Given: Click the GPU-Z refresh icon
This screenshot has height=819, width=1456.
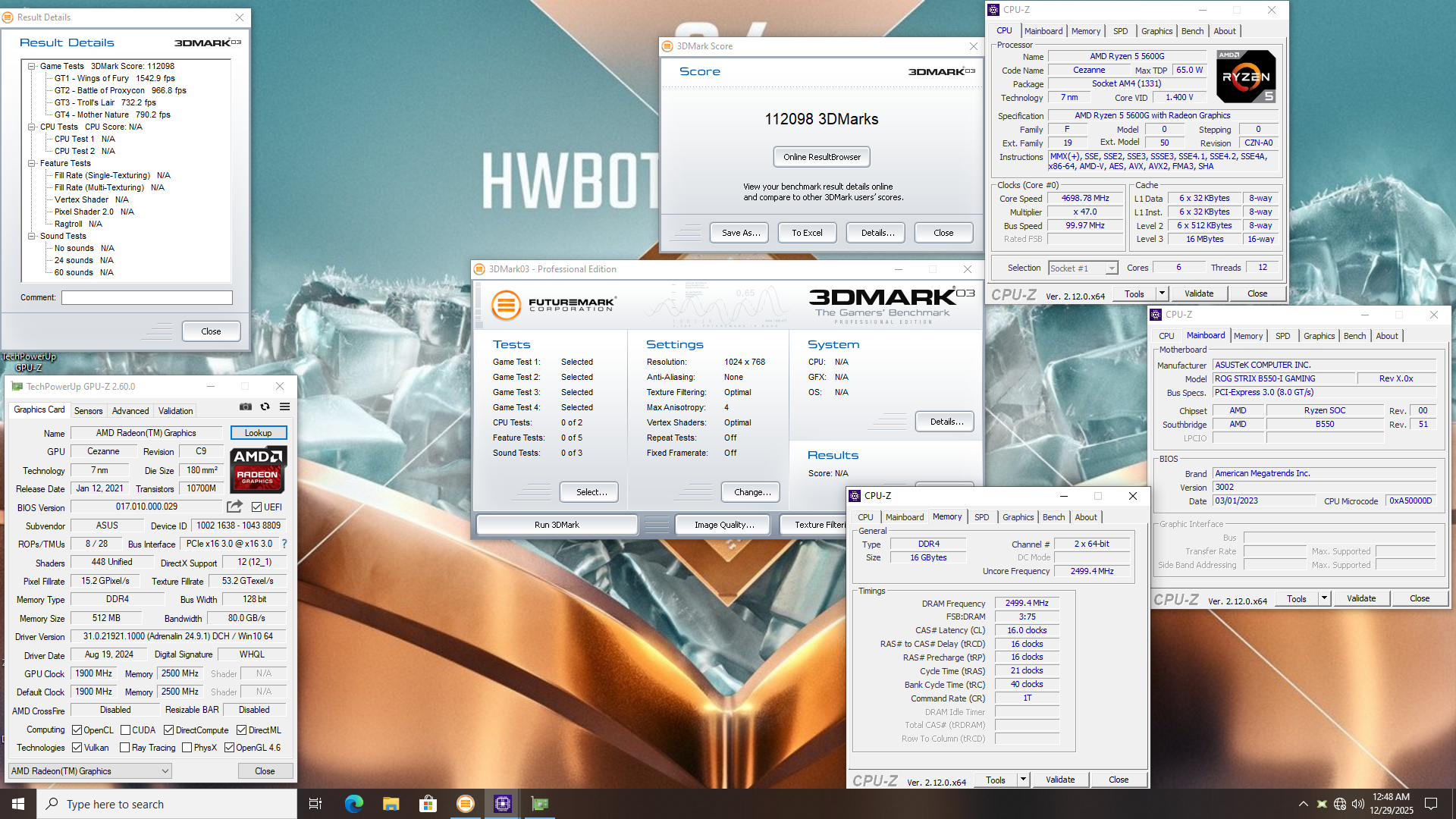Looking at the screenshot, I should pyautogui.click(x=265, y=407).
